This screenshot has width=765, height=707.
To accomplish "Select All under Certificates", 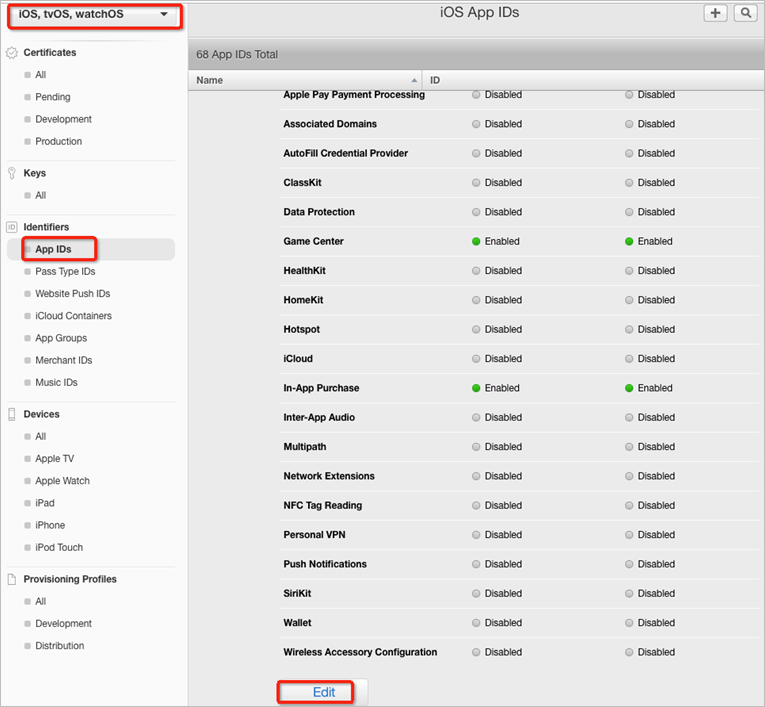I will pyautogui.click(x=40, y=75).
